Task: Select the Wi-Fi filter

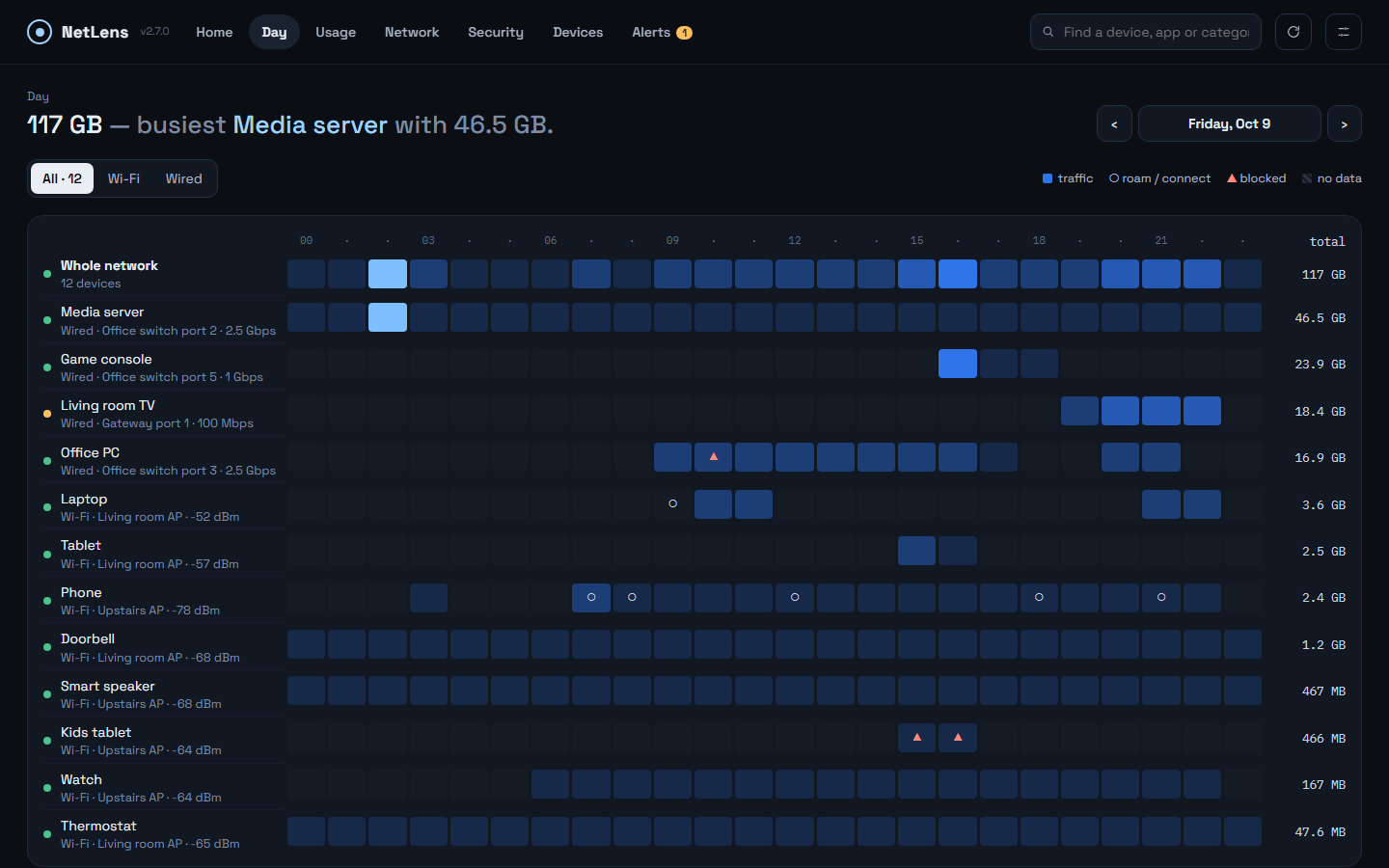Action: (x=123, y=178)
